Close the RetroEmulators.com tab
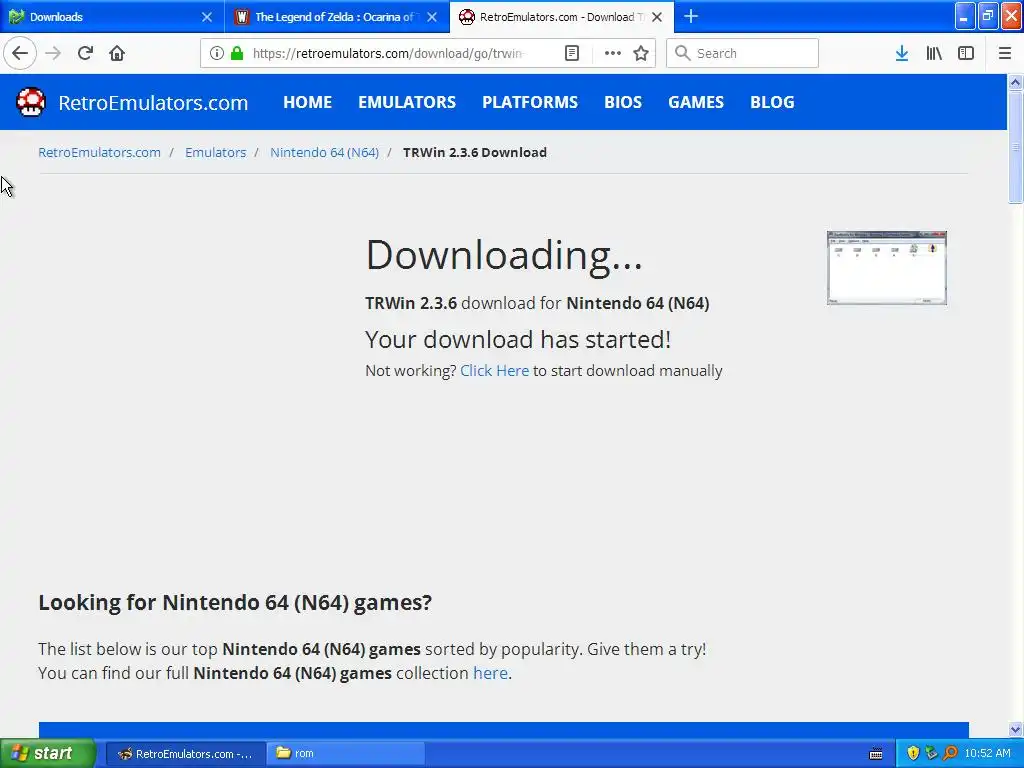This screenshot has width=1024, height=768. [658, 17]
